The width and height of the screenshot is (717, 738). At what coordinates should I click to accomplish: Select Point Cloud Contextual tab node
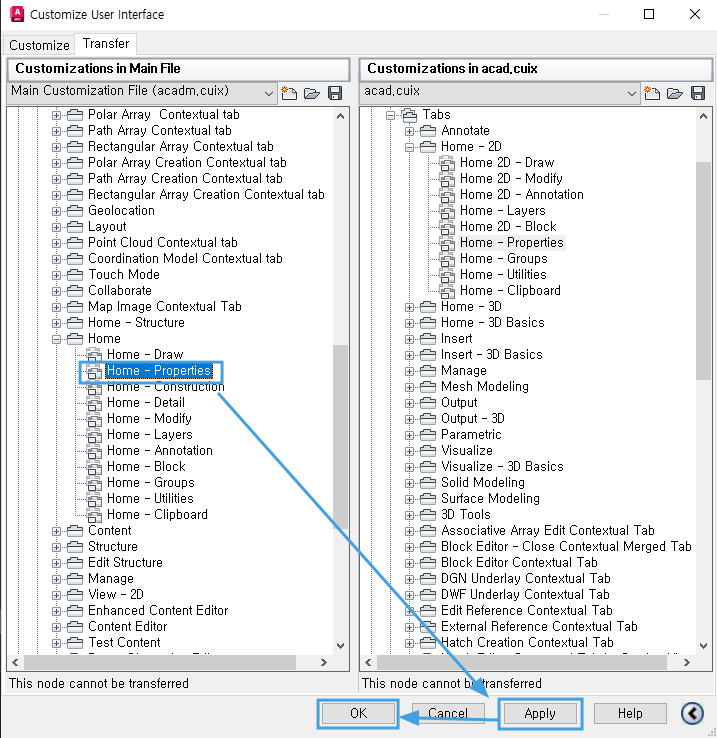point(162,242)
